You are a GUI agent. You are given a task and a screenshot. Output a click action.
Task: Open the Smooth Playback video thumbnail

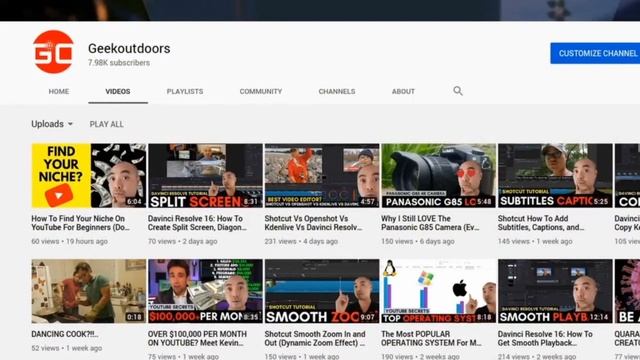(x=555, y=291)
